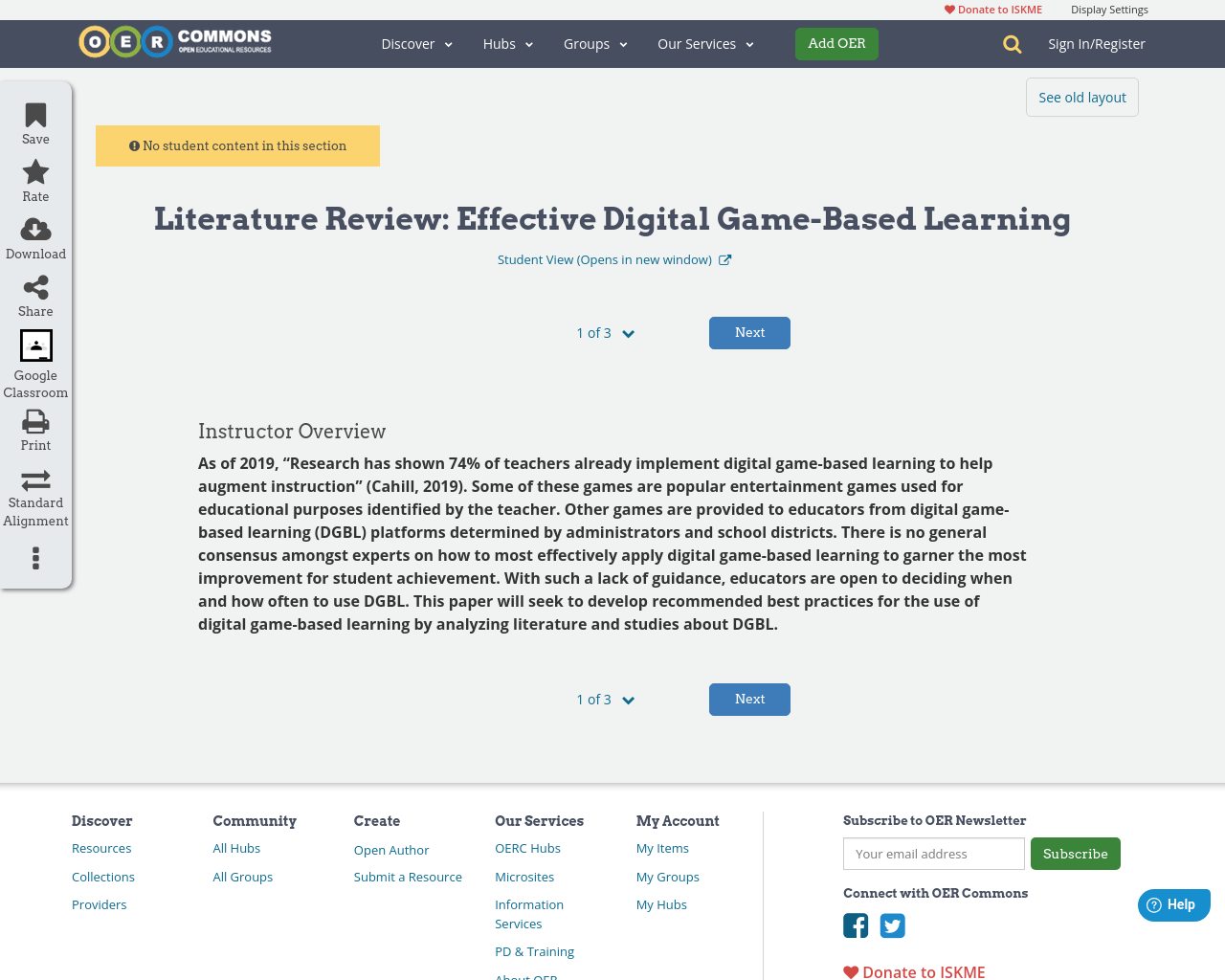Viewport: 1225px width, 980px height.
Task: Open Student View in new window
Action: click(x=612, y=258)
